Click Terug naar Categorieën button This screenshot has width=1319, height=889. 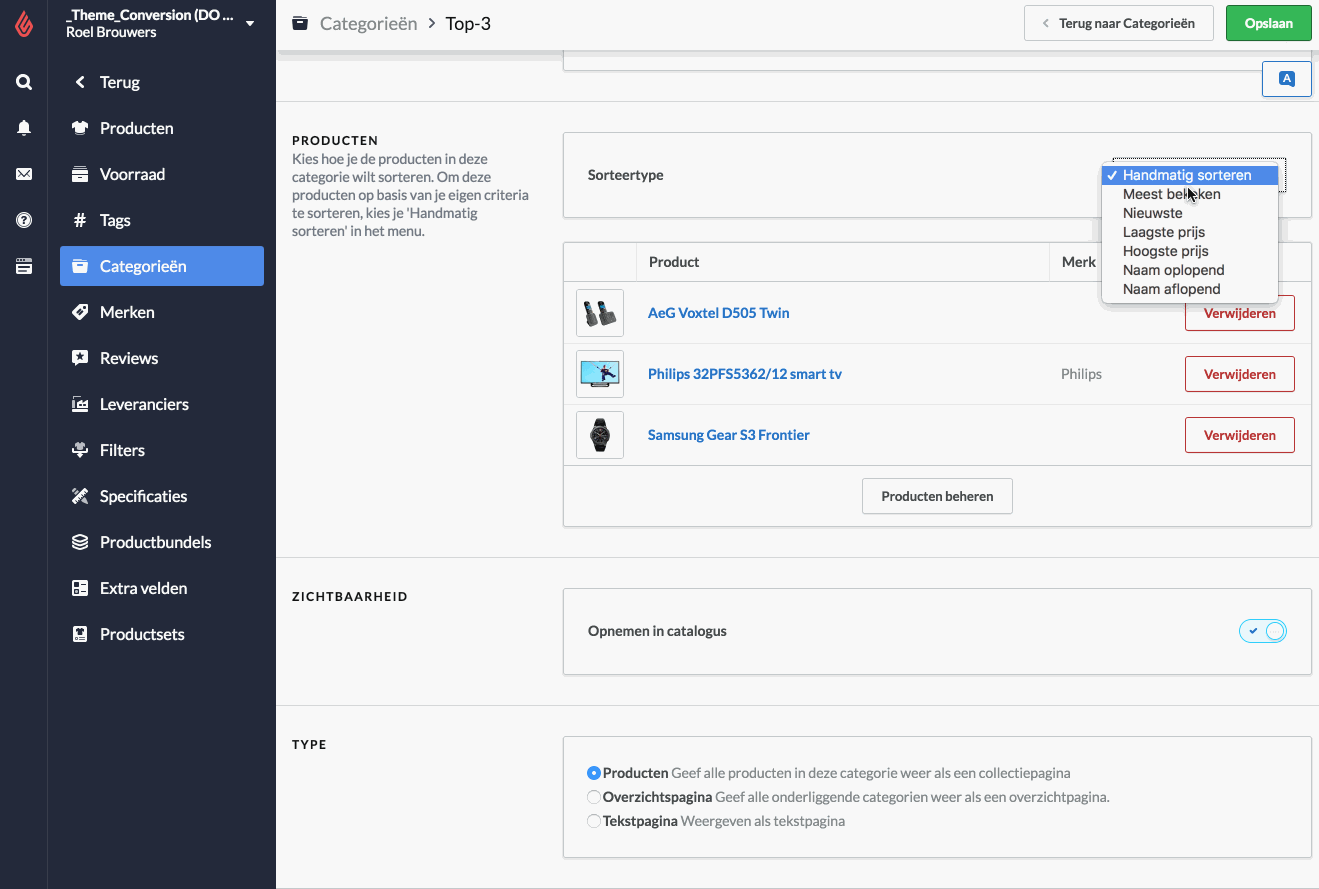tap(1118, 23)
